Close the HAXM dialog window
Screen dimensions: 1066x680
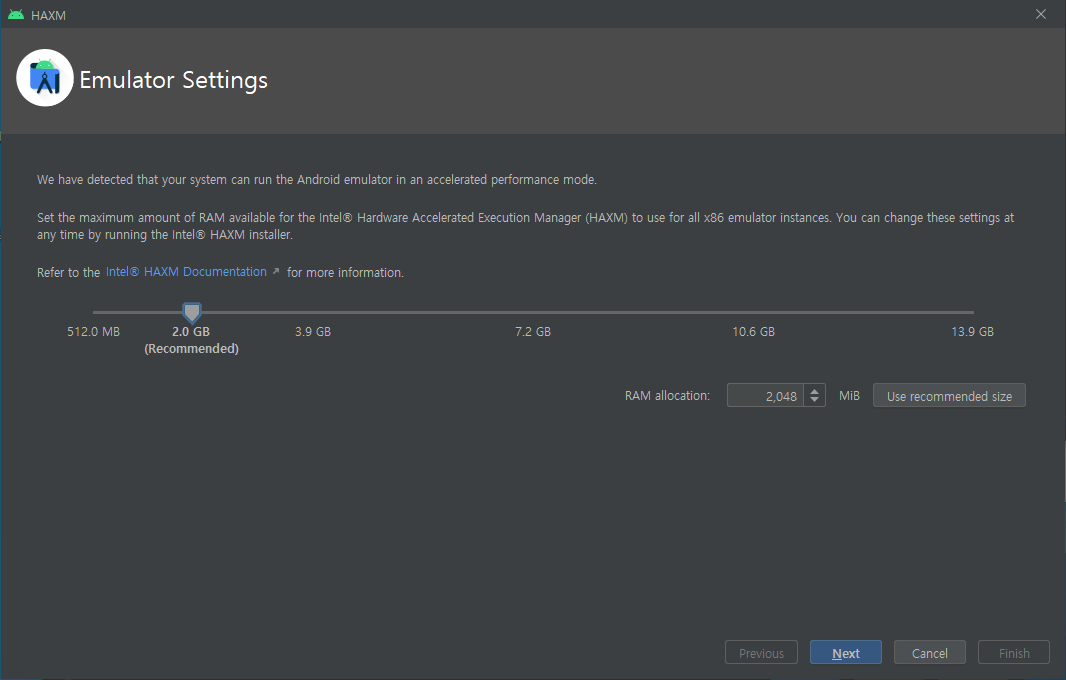1041,14
